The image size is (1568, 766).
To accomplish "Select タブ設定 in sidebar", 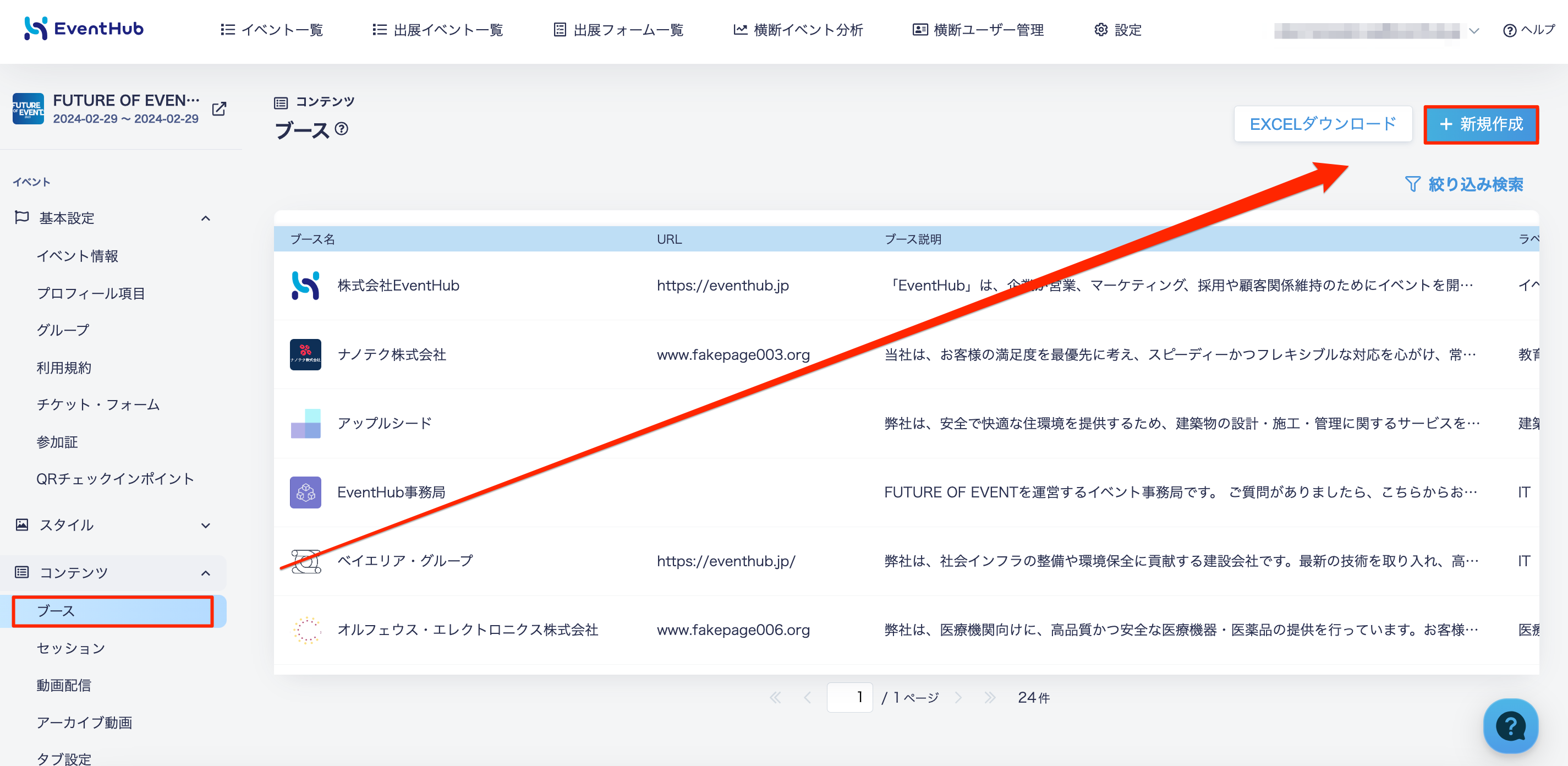I will (64, 759).
